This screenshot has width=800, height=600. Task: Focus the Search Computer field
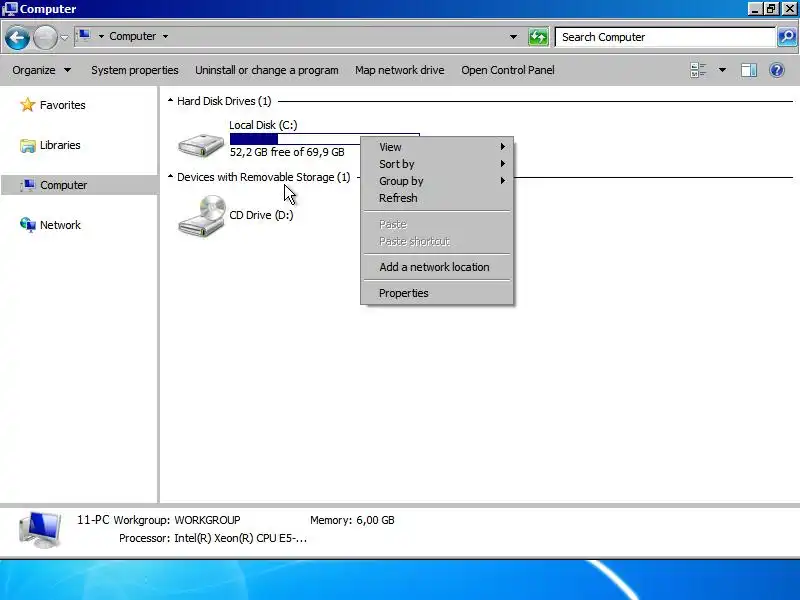coord(665,37)
